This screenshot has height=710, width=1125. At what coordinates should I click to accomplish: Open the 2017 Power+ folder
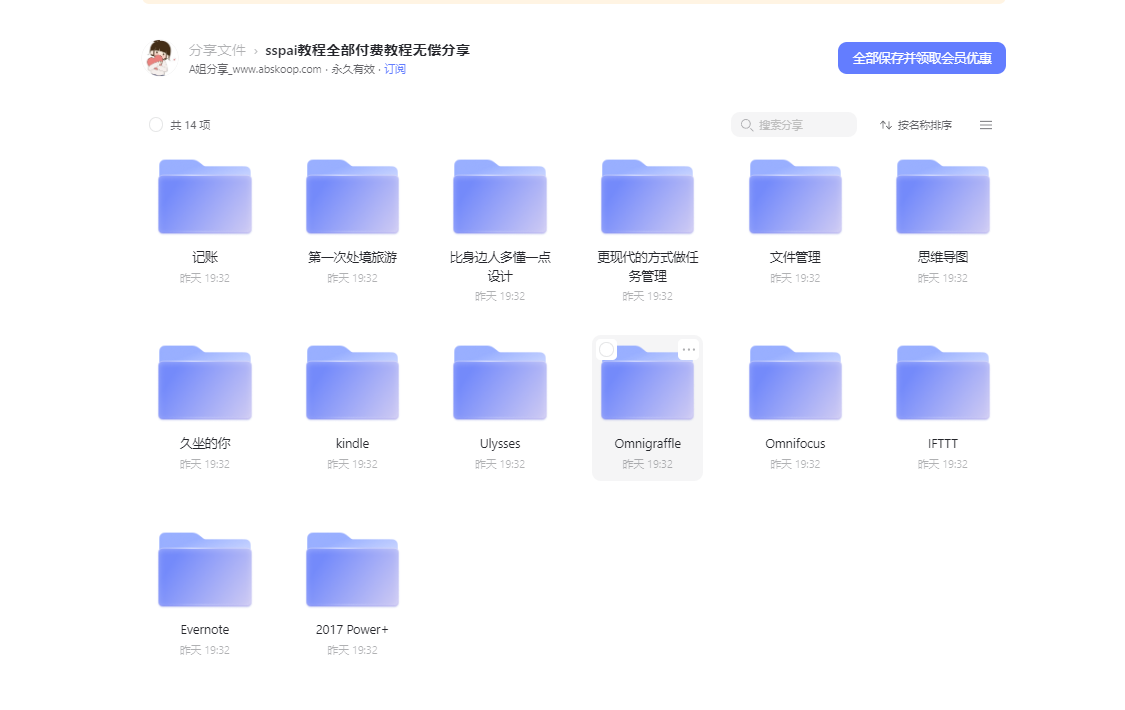tap(352, 569)
